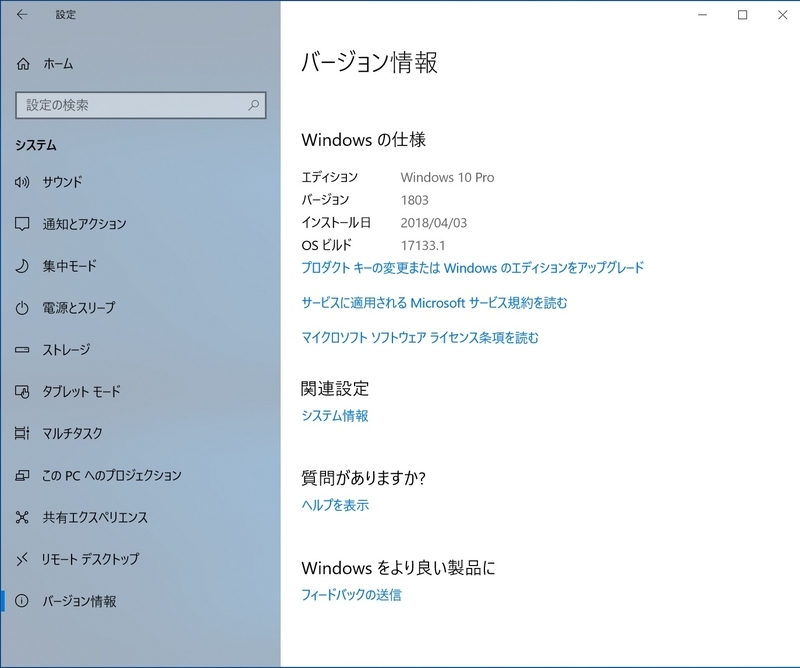The width and height of the screenshot is (800, 668).
Task: Click the search magnifier icon
Action: (x=254, y=105)
